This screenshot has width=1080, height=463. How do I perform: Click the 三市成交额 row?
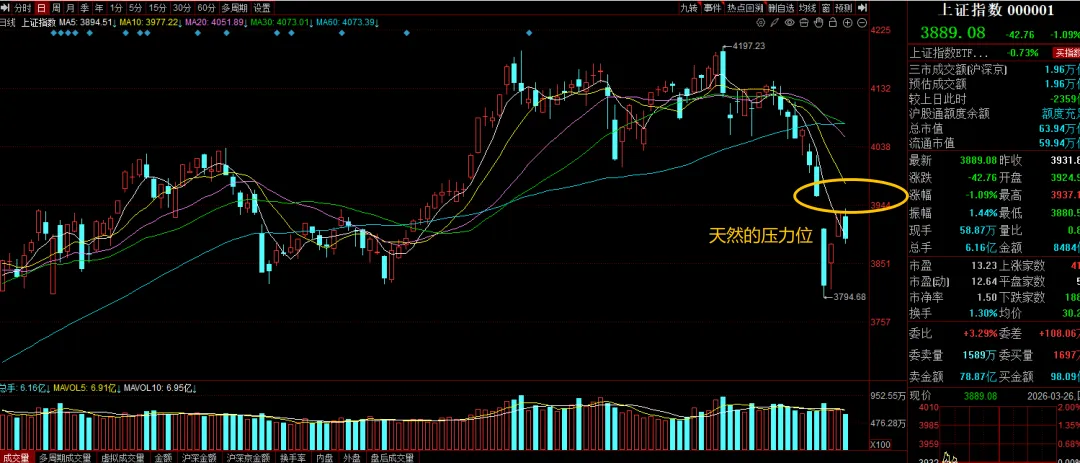click(994, 69)
